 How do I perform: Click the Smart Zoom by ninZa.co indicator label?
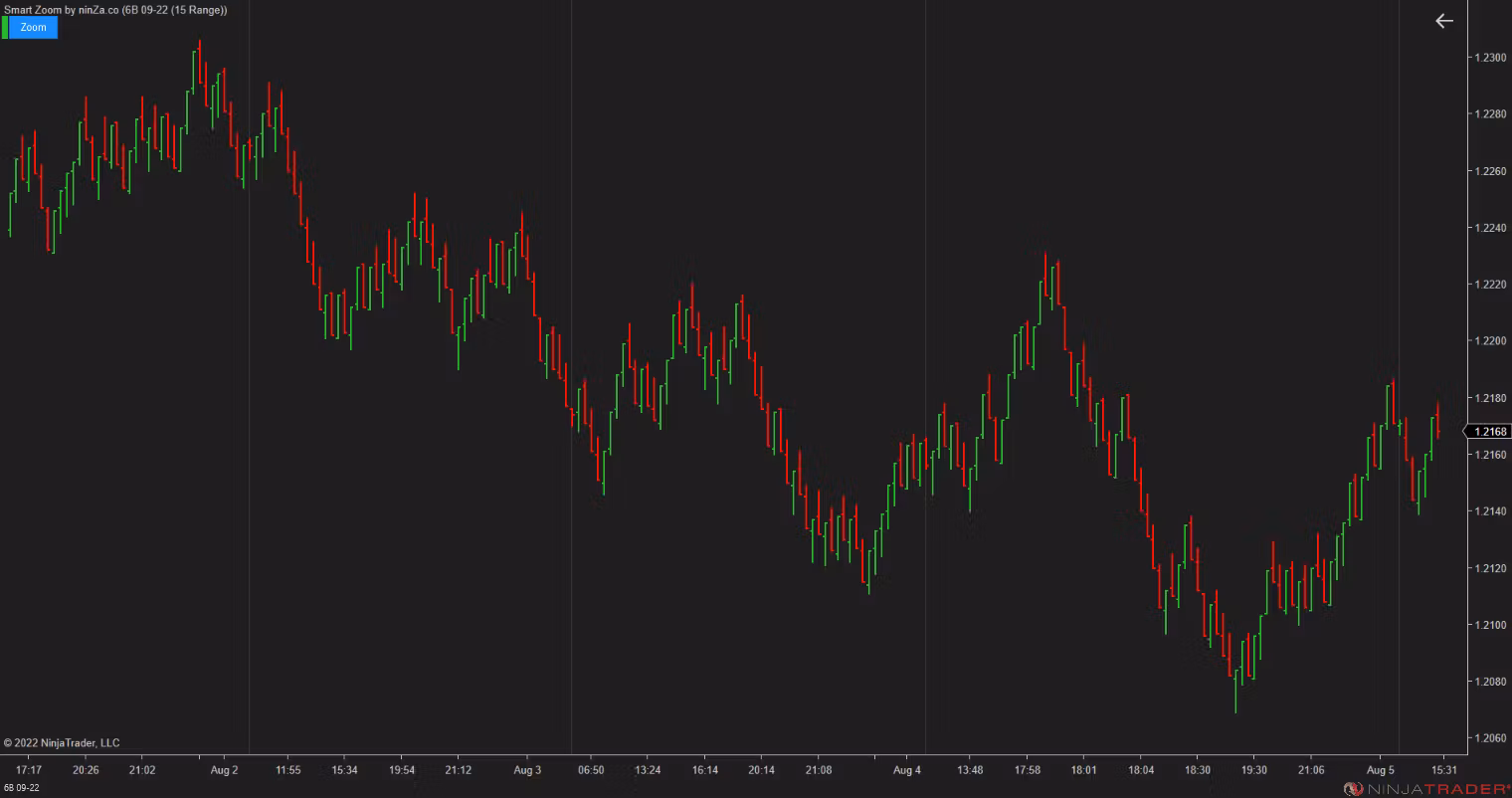115,10
